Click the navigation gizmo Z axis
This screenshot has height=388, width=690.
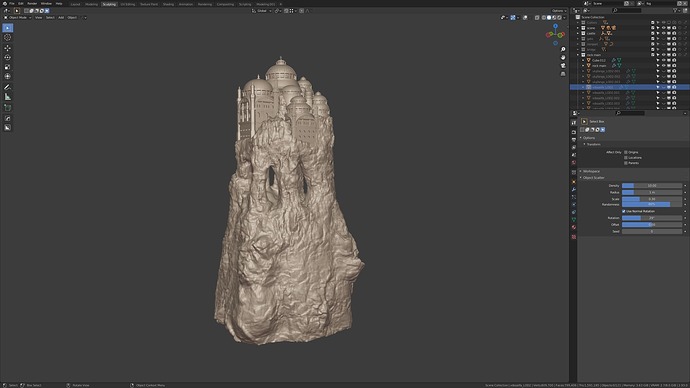[x=555, y=26]
